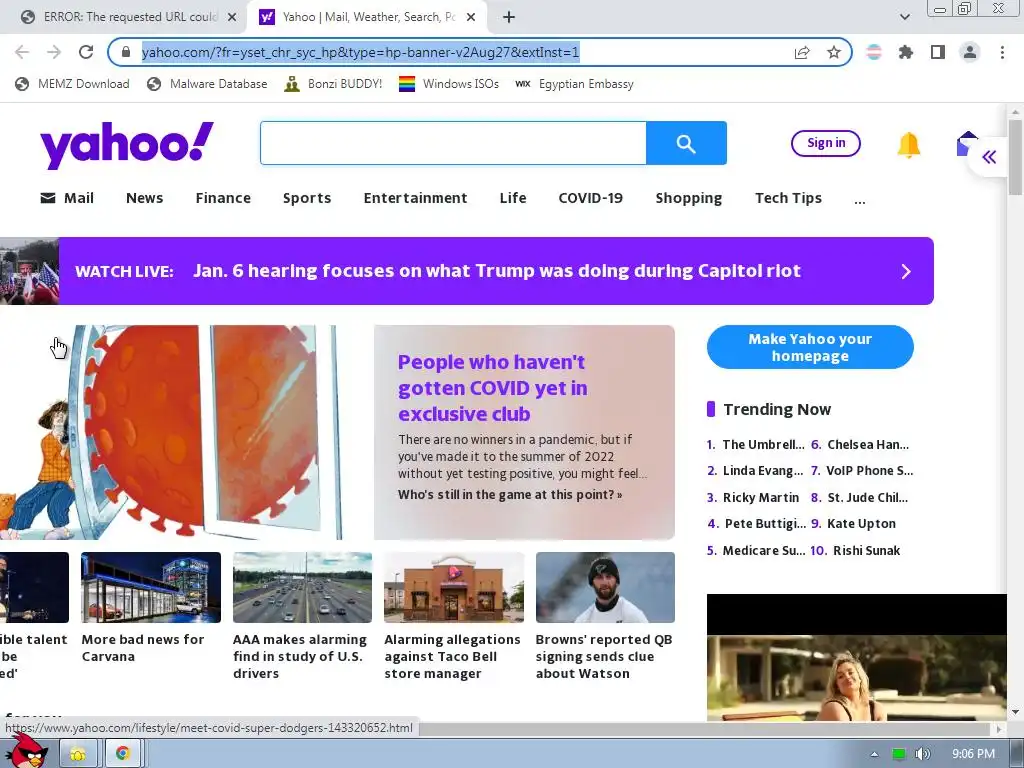Image resolution: width=1024 pixels, height=768 pixels.
Task: Open the Sports section
Action: point(307,198)
